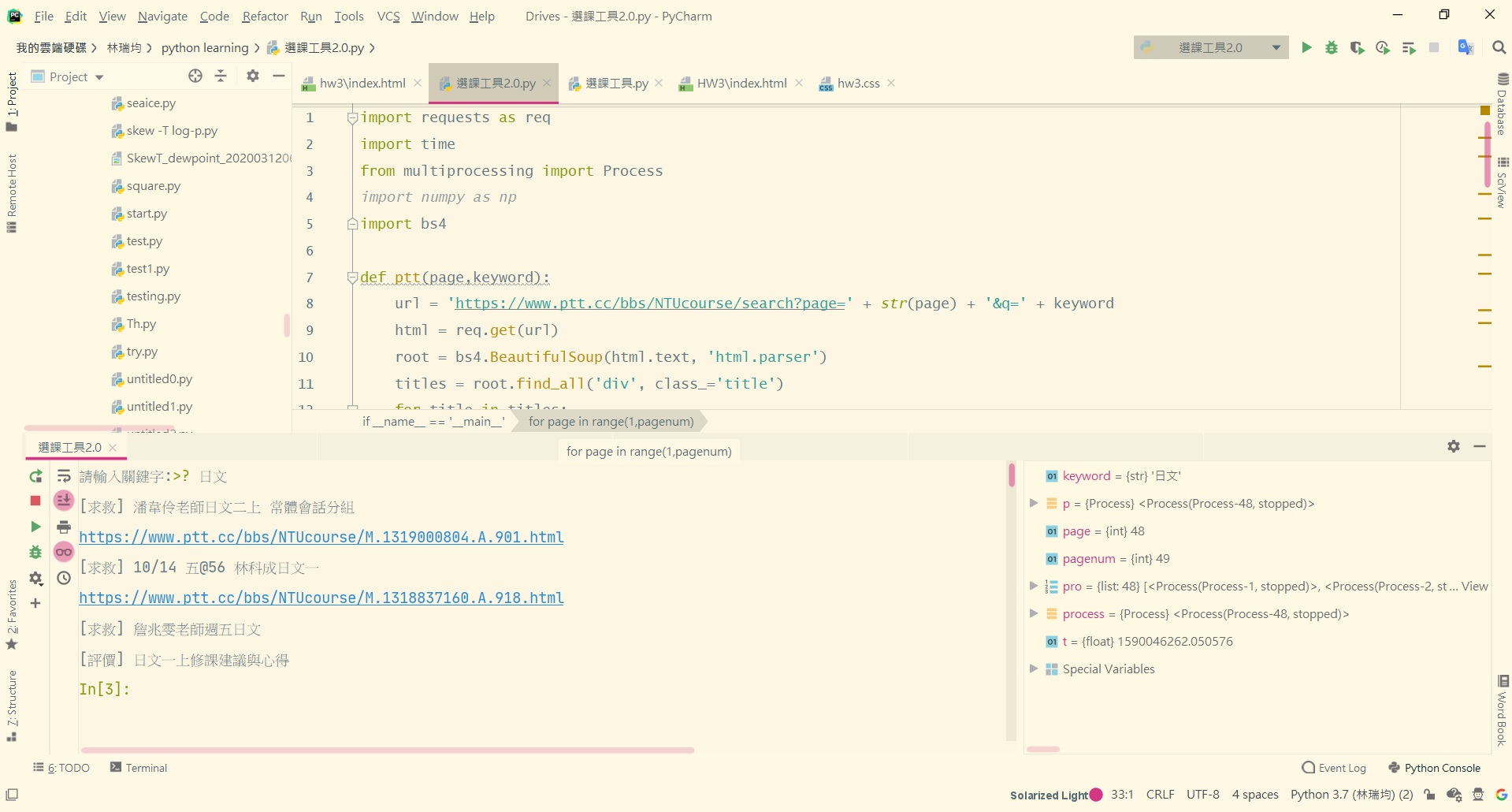Add new console with plus icon
Screen dimensions: 1512x812
point(35,603)
